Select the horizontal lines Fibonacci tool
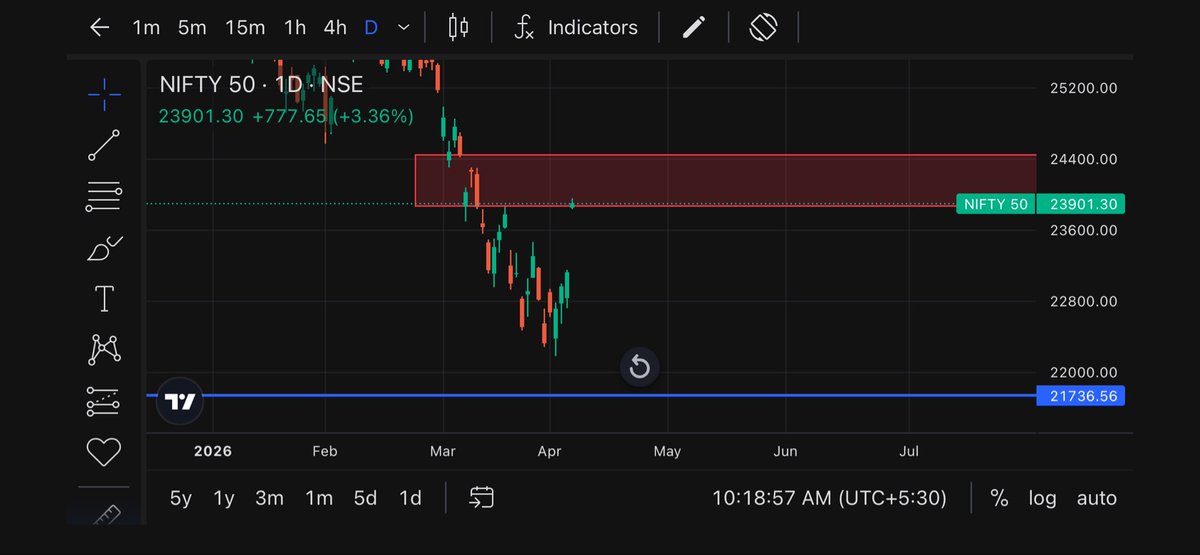 pyautogui.click(x=104, y=196)
